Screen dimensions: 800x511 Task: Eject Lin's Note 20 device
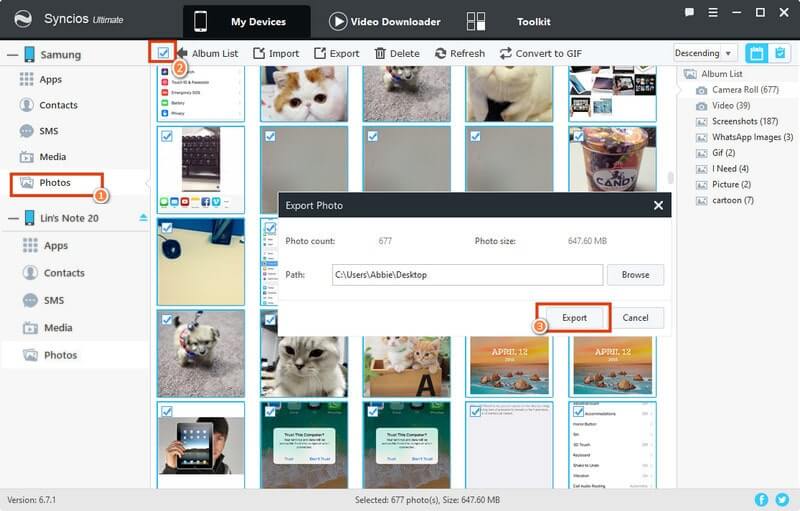coord(143,217)
